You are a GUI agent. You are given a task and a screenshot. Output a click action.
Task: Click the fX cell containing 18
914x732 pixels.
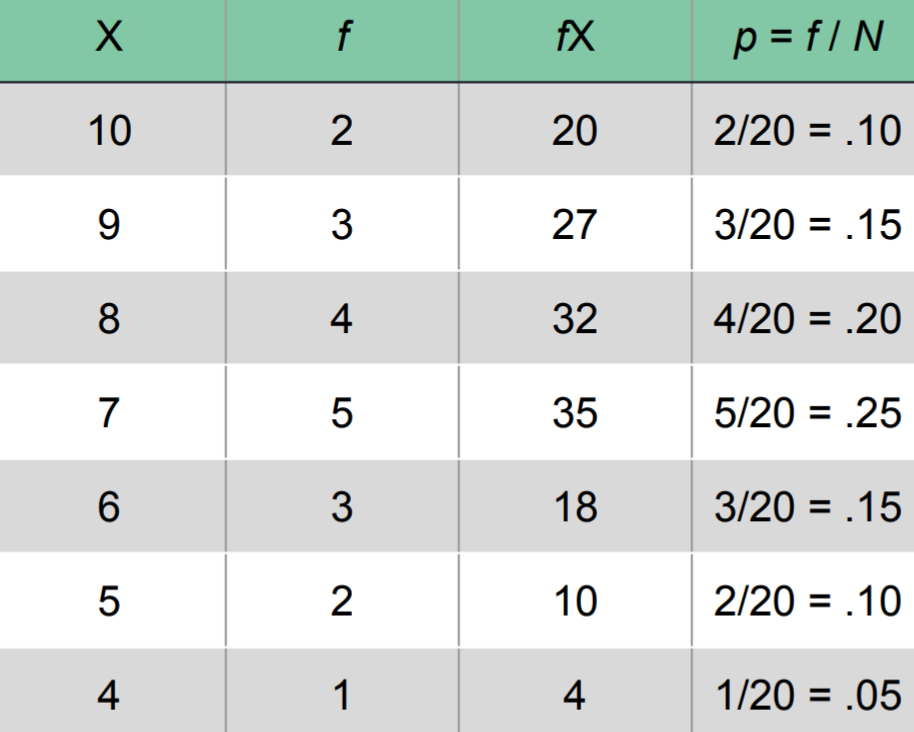click(574, 507)
